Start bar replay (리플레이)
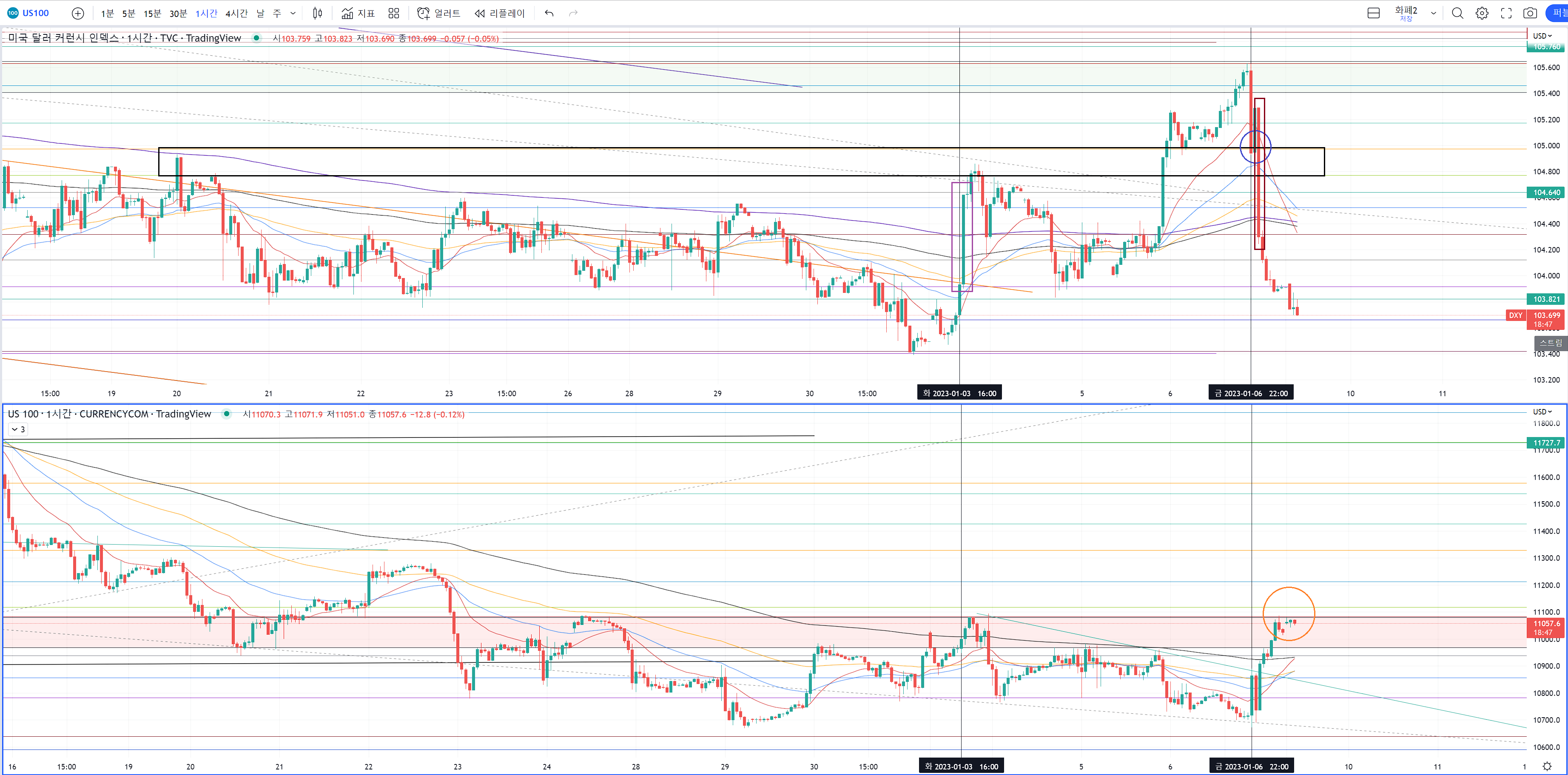 click(499, 13)
